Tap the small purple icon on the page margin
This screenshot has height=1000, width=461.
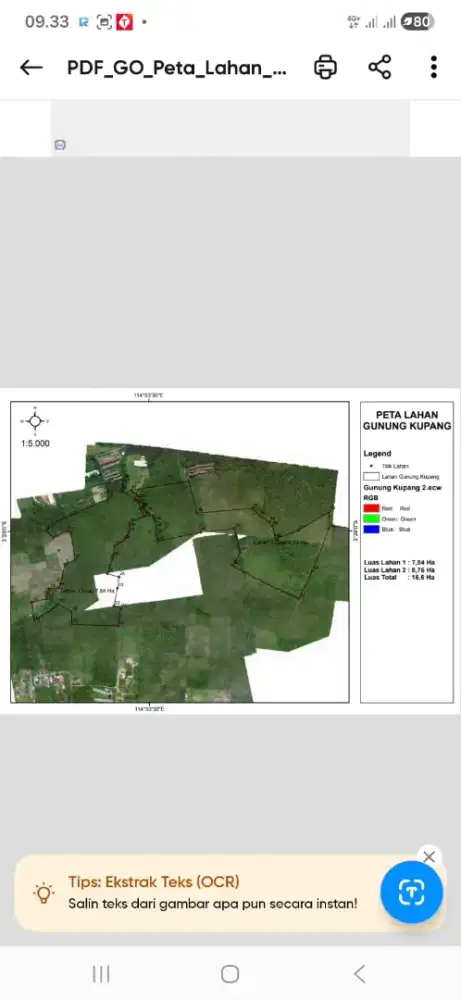pos(60,145)
